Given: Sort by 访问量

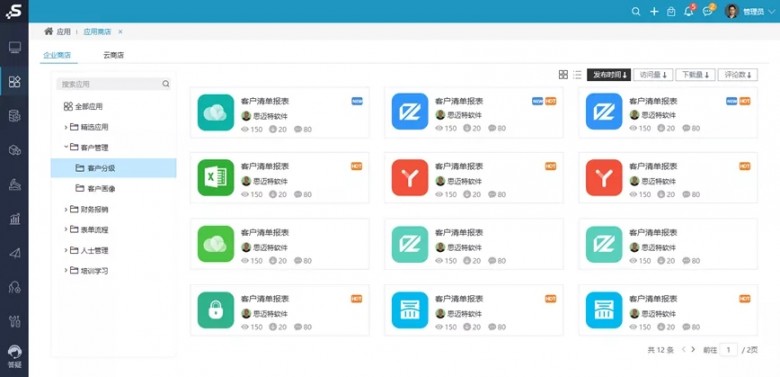Looking at the screenshot, I should pos(653,75).
